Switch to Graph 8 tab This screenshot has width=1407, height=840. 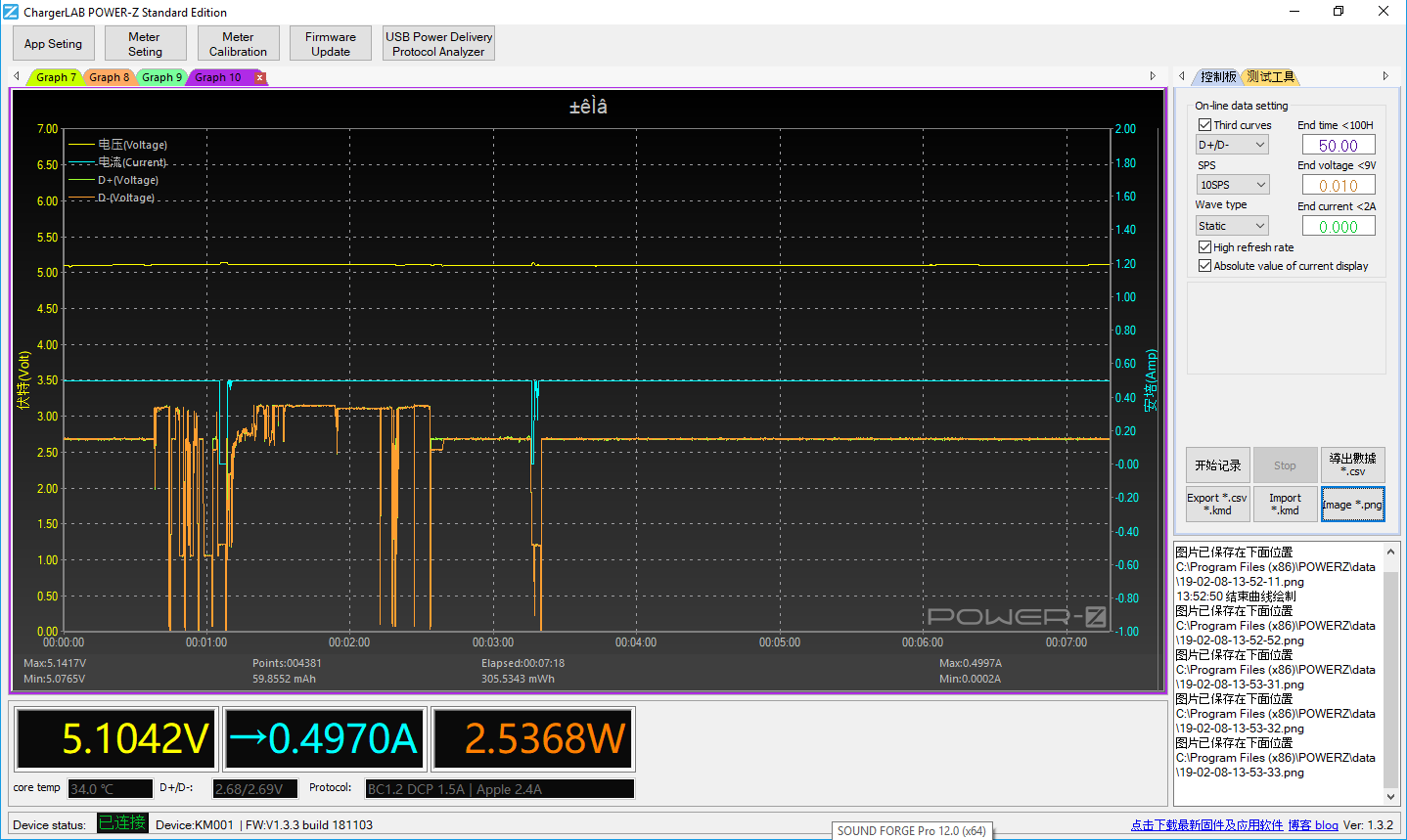pos(109,77)
